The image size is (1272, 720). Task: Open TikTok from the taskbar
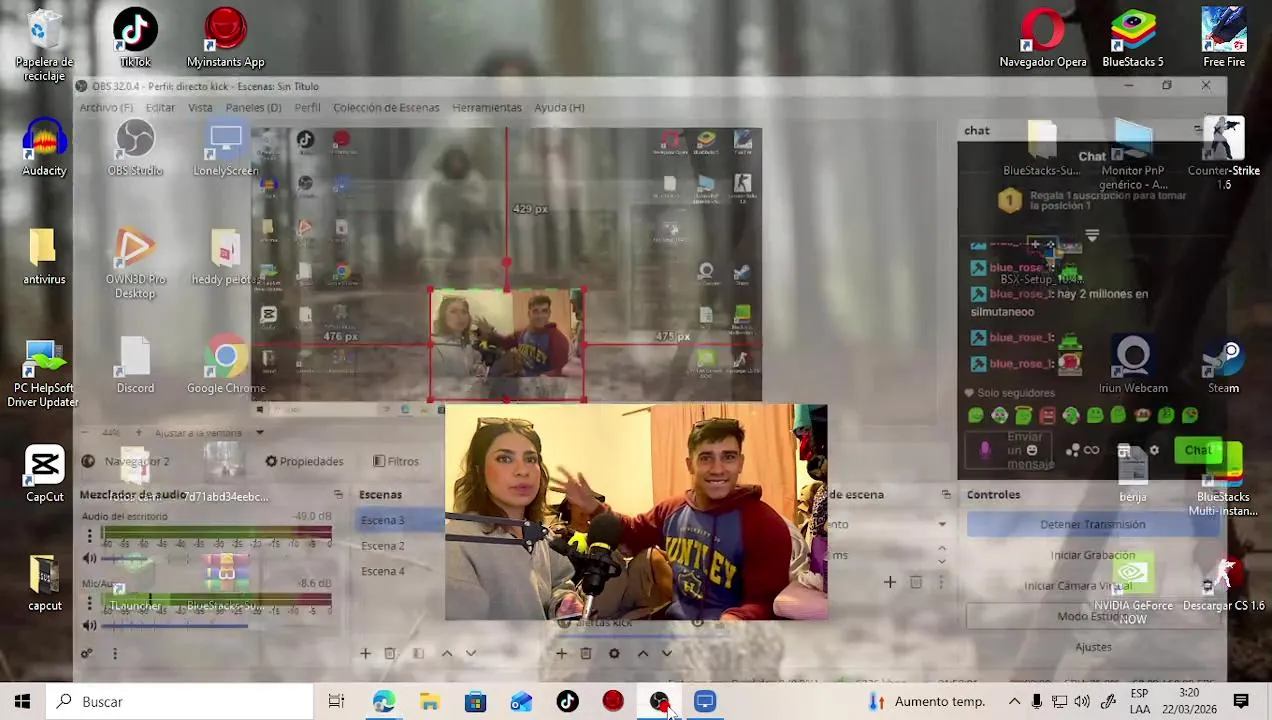click(567, 702)
